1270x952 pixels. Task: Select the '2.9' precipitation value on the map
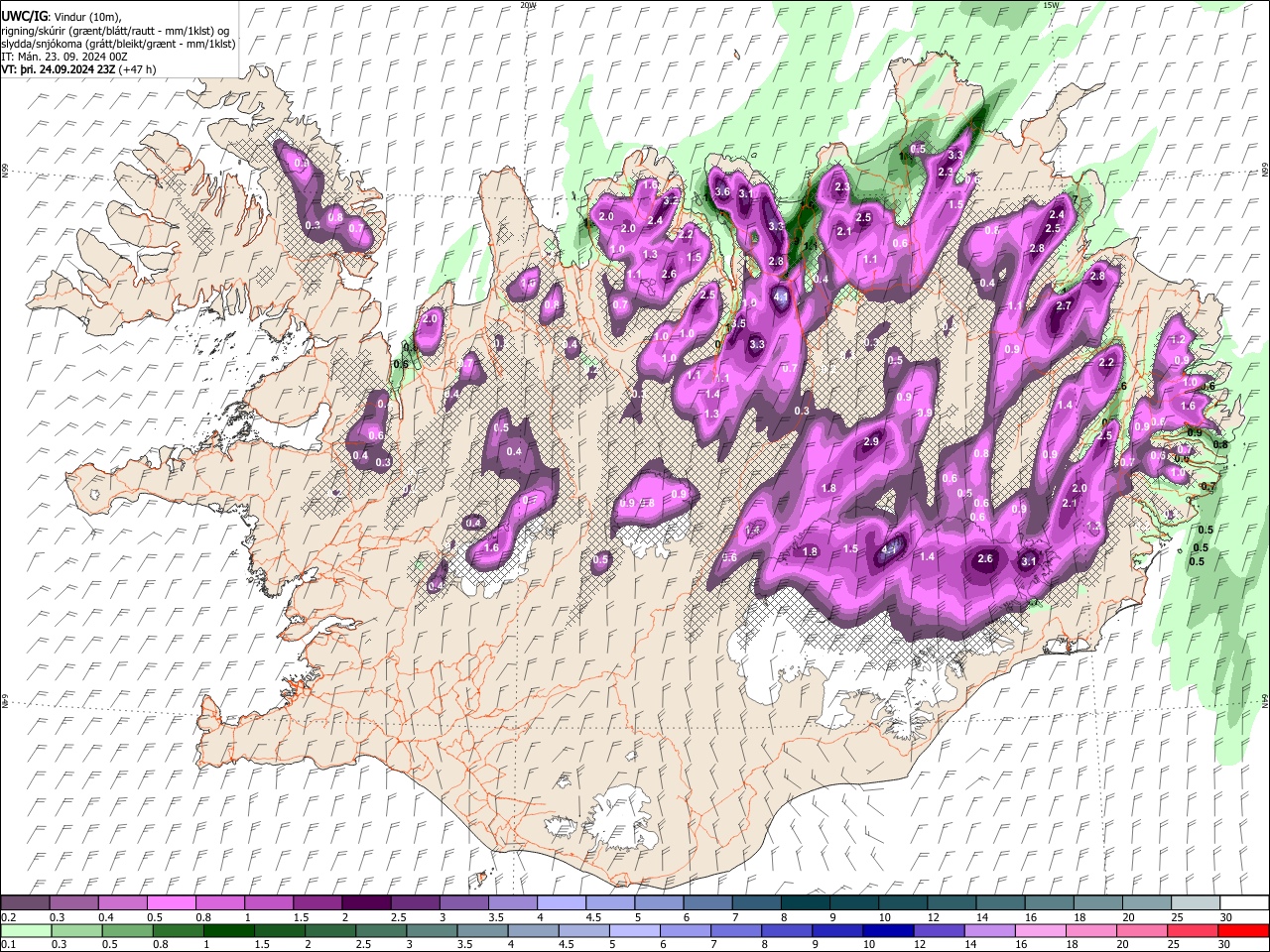point(872,441)
